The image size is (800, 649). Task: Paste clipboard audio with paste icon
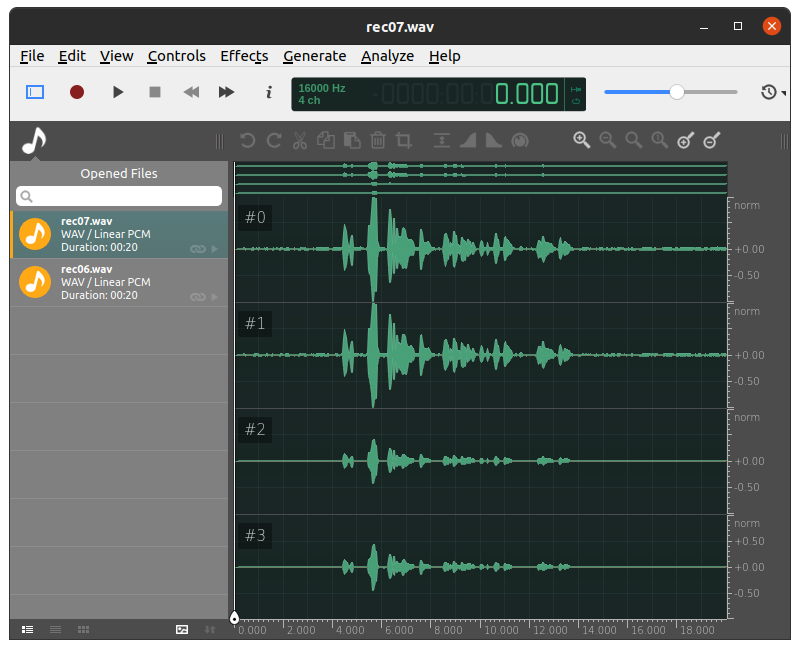click(x=352, y=140)
